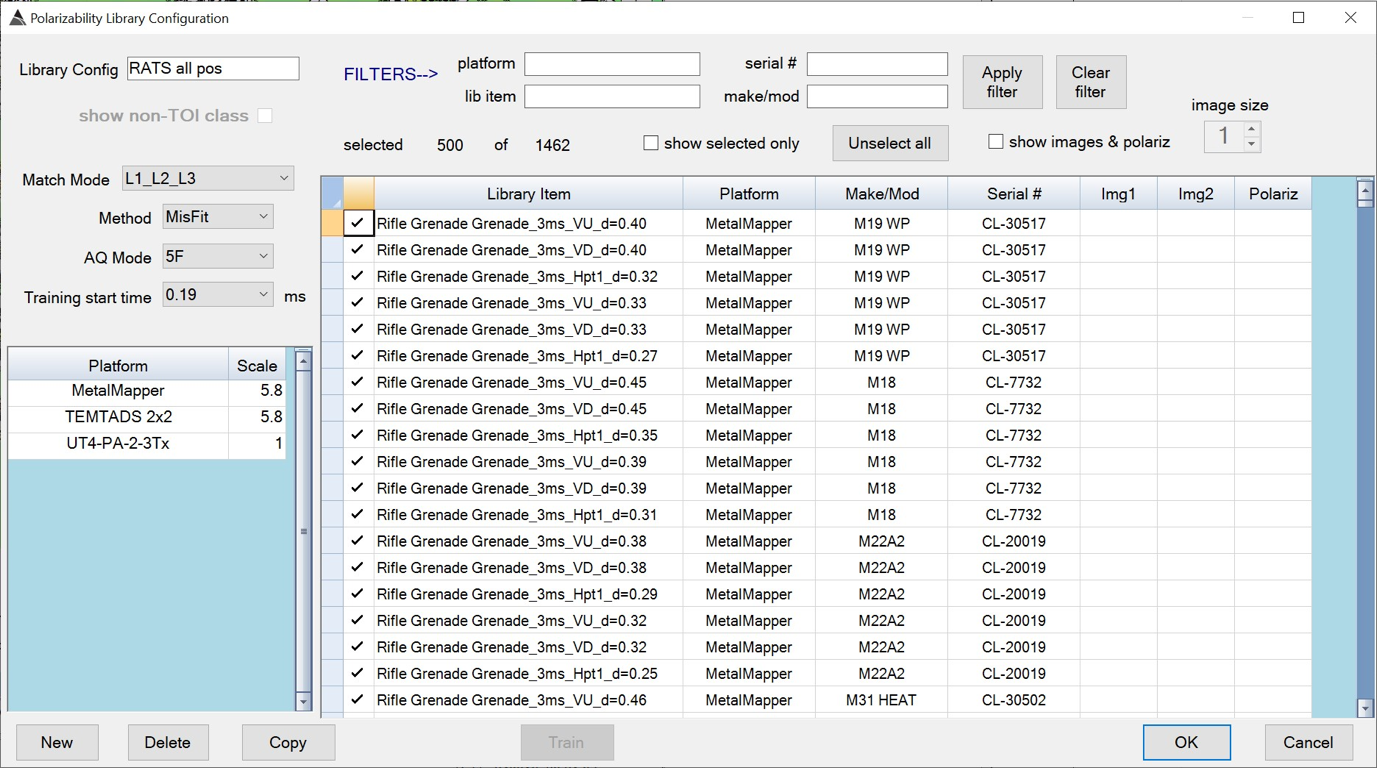This screenshot has width=1377, height=768.
Task: Uncheck the Grenade_3ms_VU_d=0.40 row checkbox
Action: tap(358, 223)
